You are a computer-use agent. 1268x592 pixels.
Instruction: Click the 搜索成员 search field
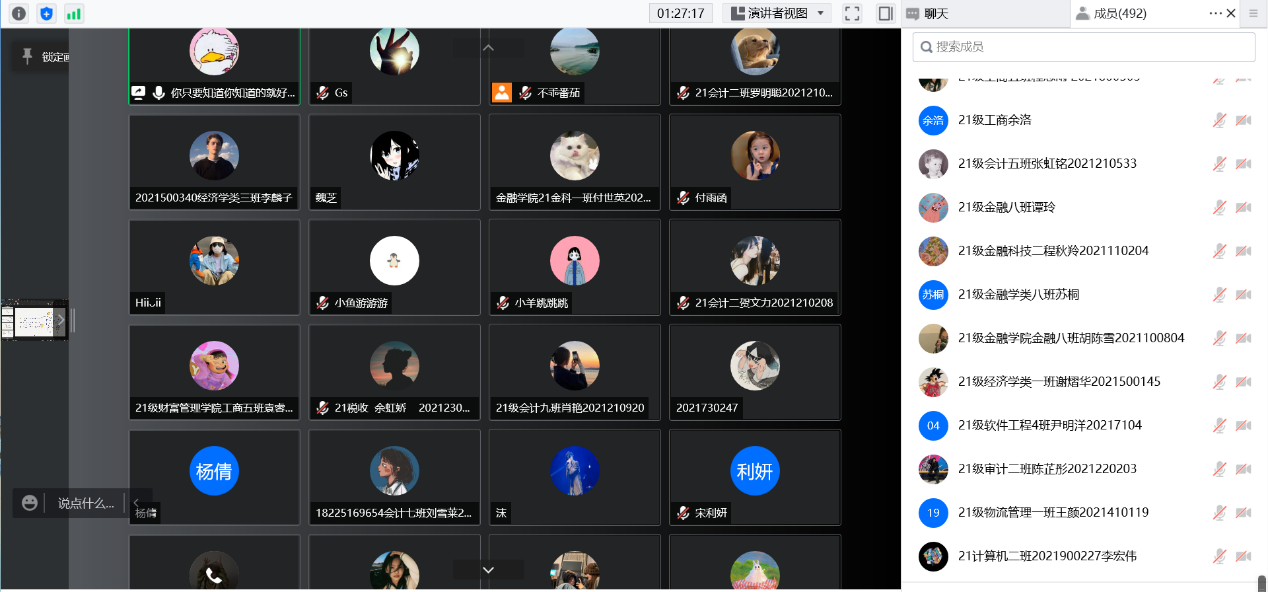[x=1084, y=47]
